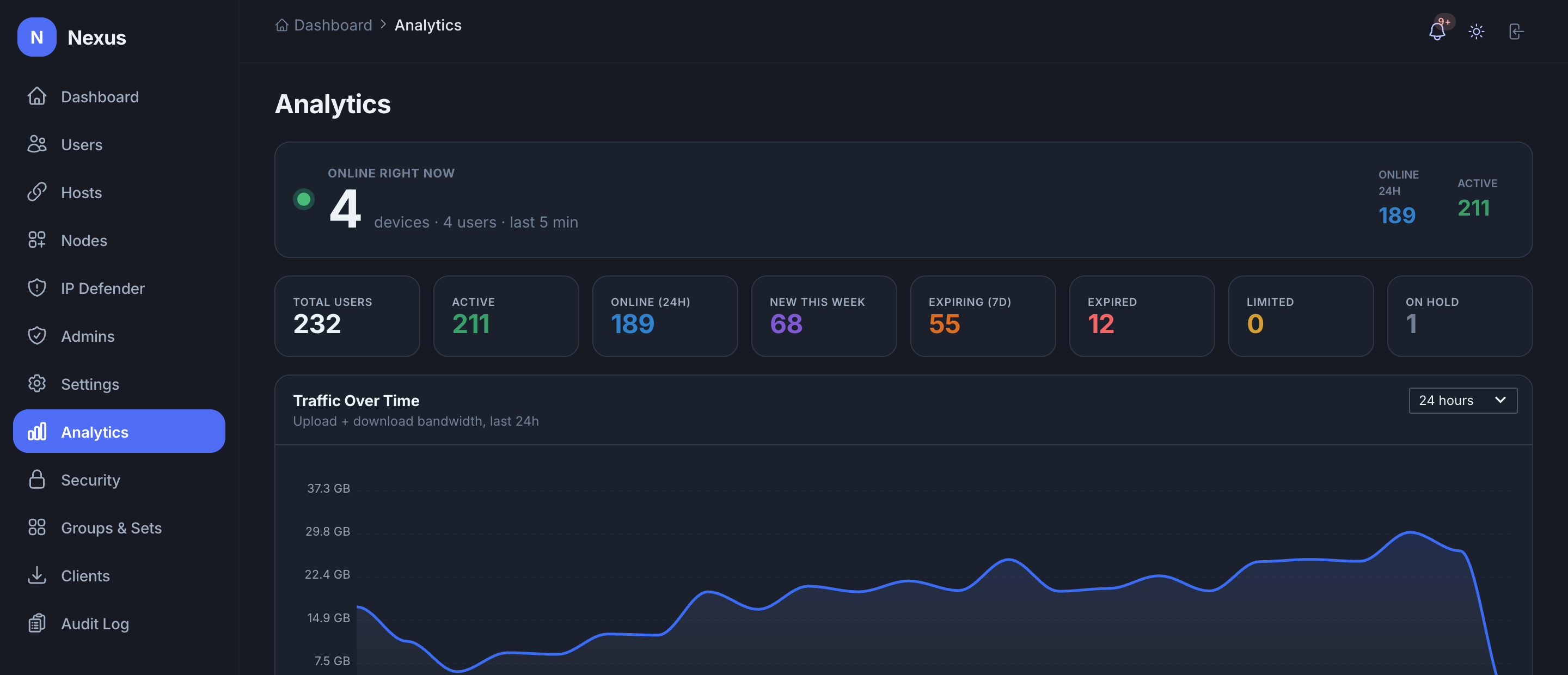Click the breadcrumb home icon

coord(281,25)
